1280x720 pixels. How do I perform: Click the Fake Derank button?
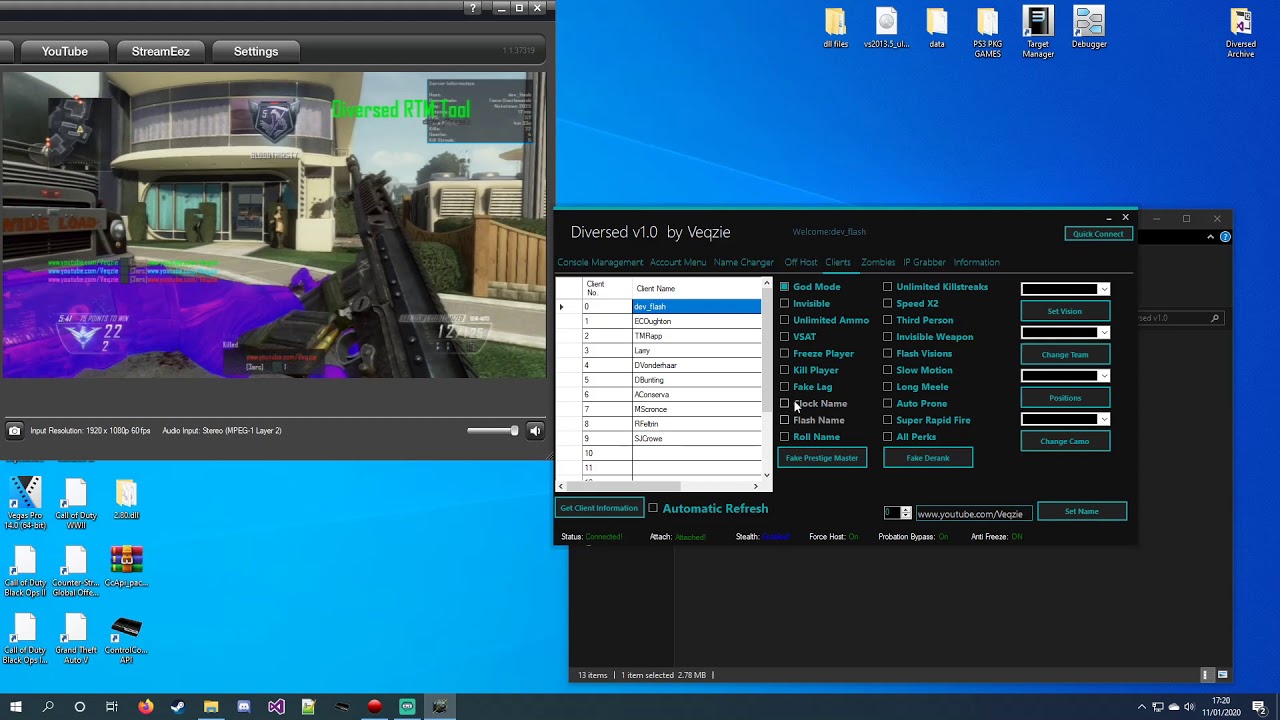click(928, 458)
